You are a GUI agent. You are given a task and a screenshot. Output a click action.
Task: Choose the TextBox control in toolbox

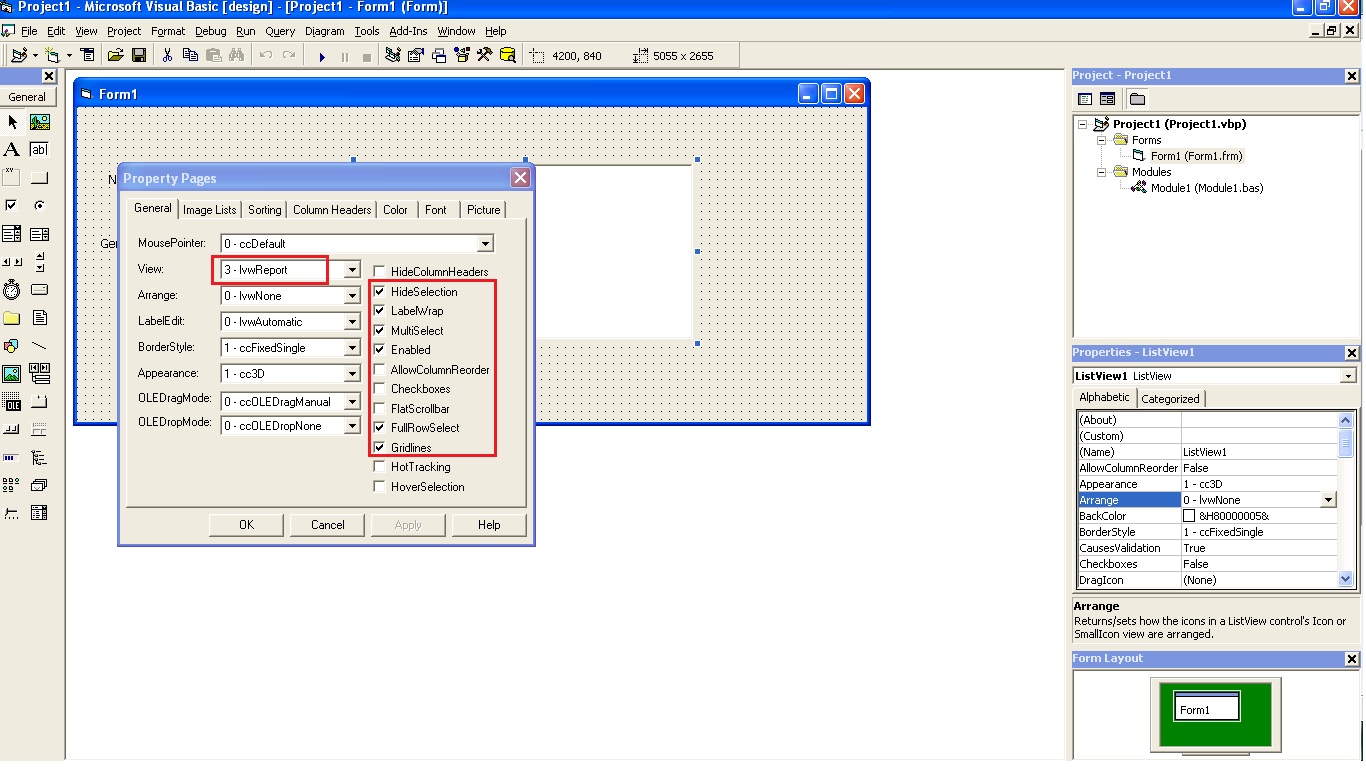point(40,150)
